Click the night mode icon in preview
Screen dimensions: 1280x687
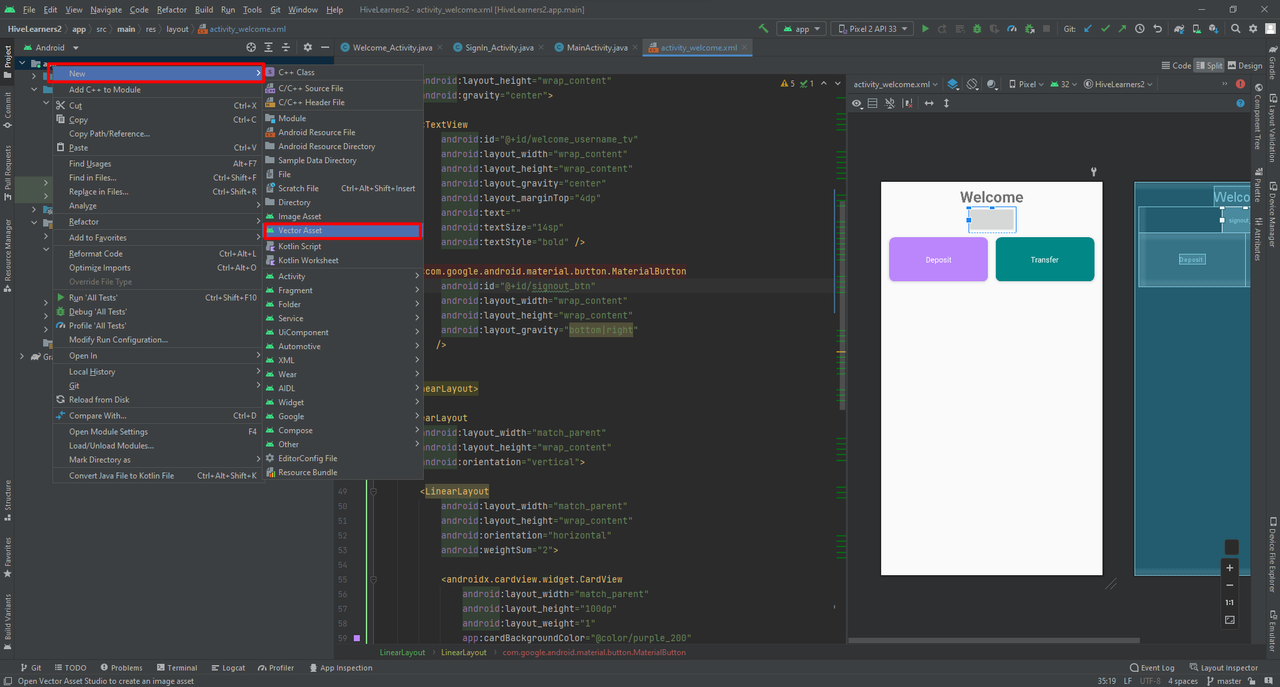point(991,84)
